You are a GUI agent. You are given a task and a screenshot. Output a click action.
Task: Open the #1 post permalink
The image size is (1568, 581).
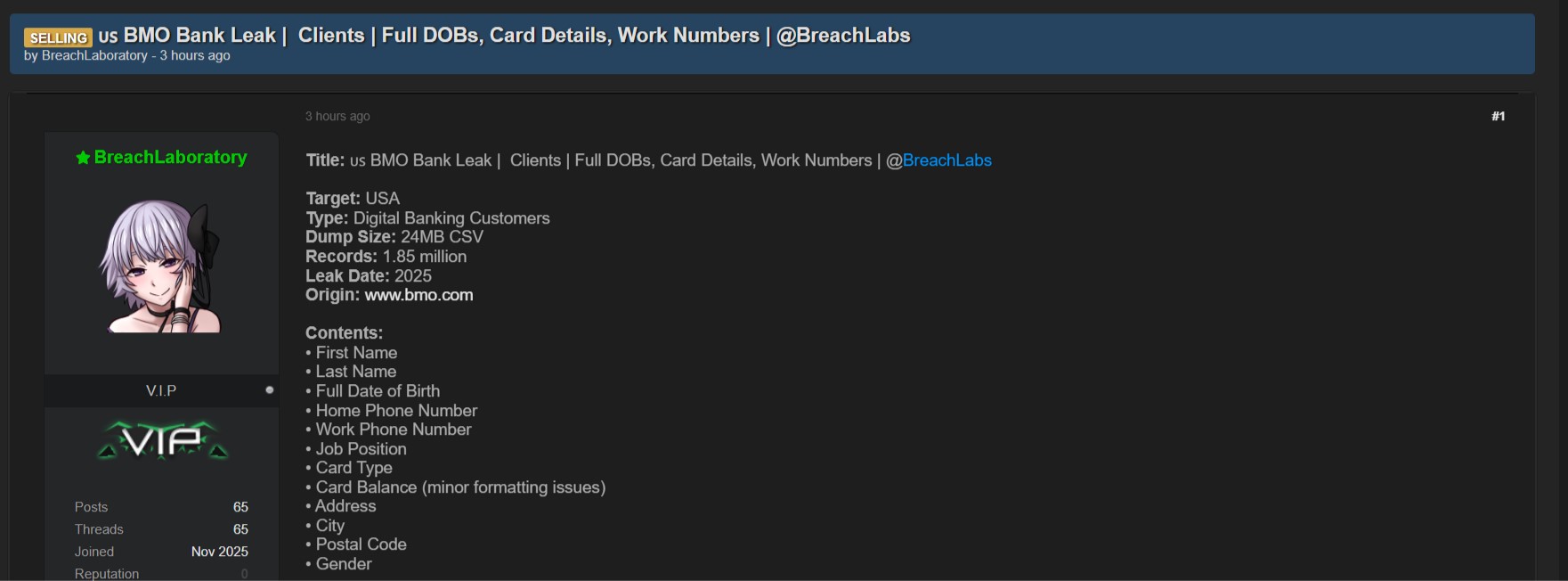(1498, 116)
